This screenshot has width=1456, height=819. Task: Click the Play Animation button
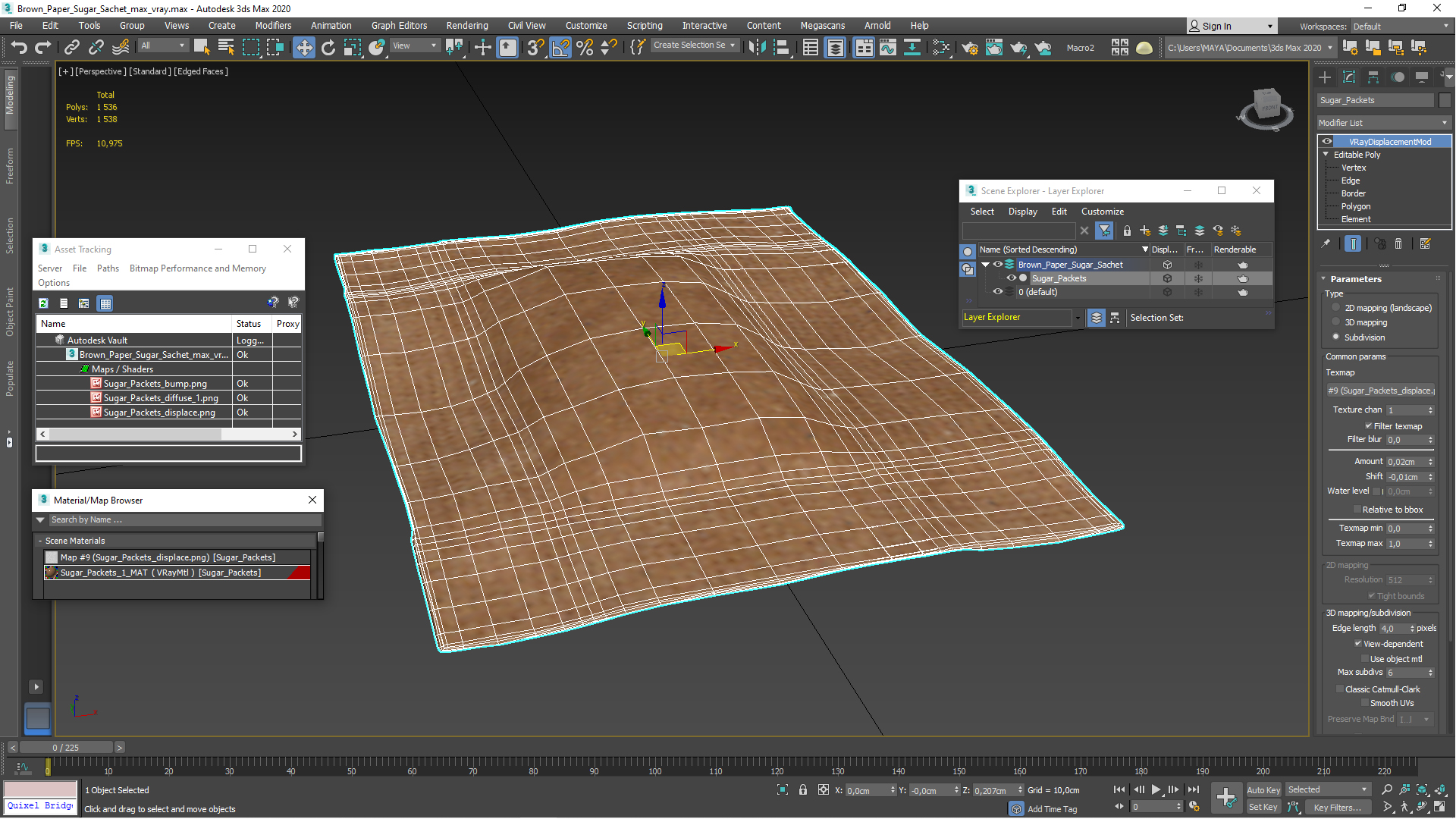point(1156,789)
